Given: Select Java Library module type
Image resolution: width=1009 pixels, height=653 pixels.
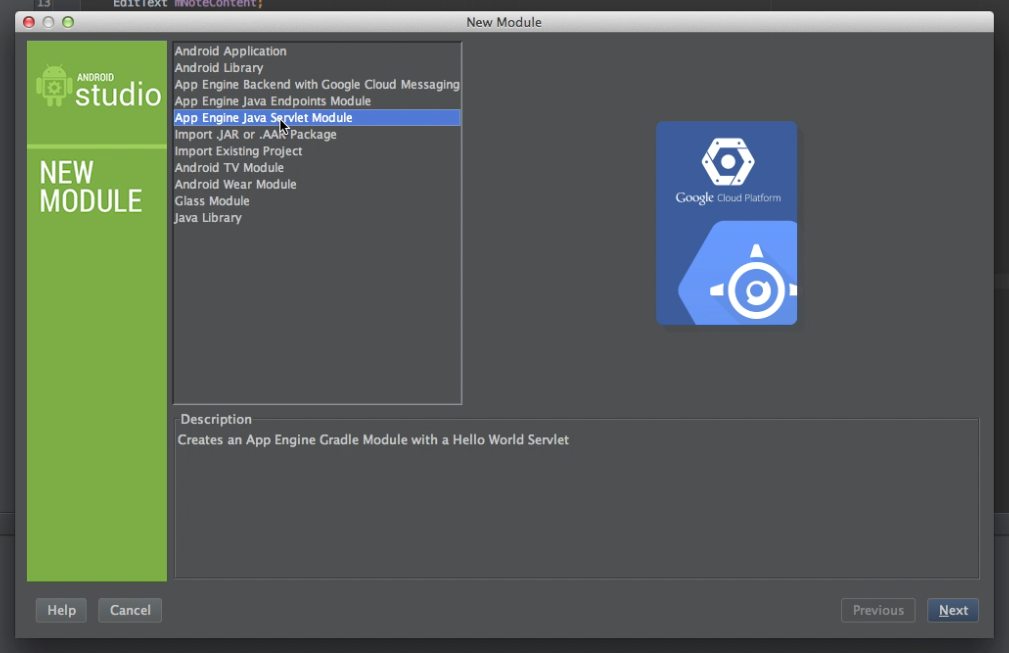Looking at the screenshot, I should (x=317, y=218).
